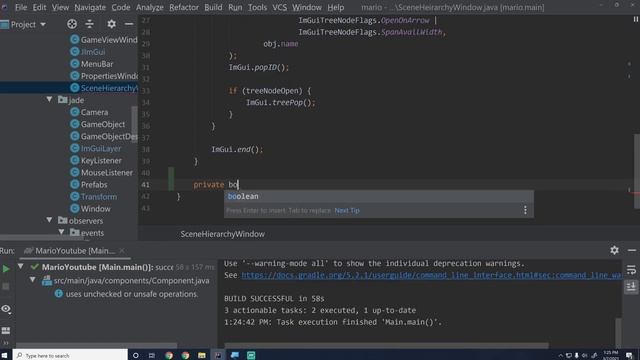Open the File menu

tap(21, 7)
